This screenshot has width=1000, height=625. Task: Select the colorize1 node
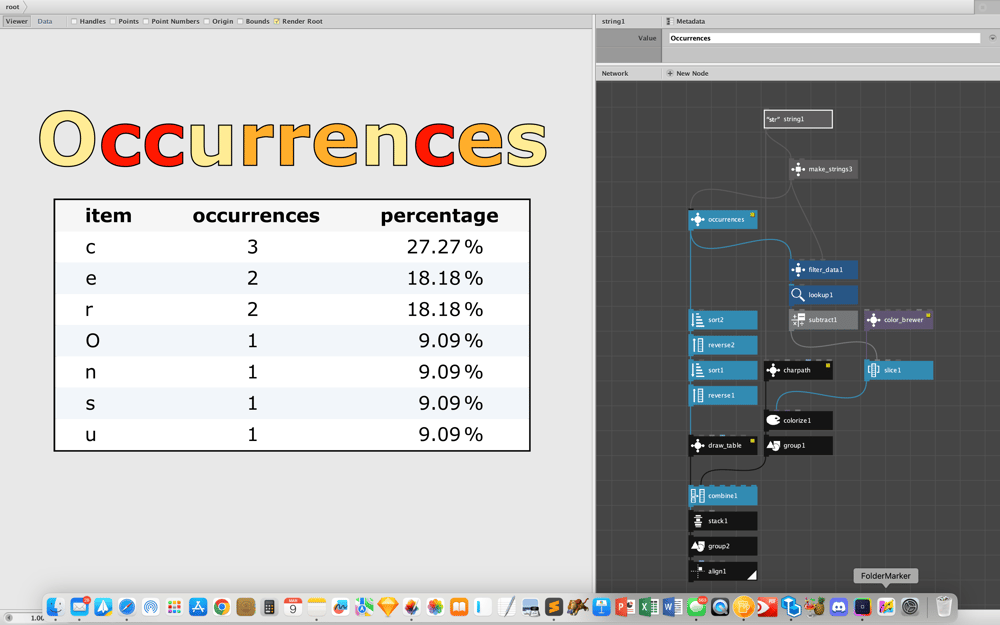pos(798,420)
